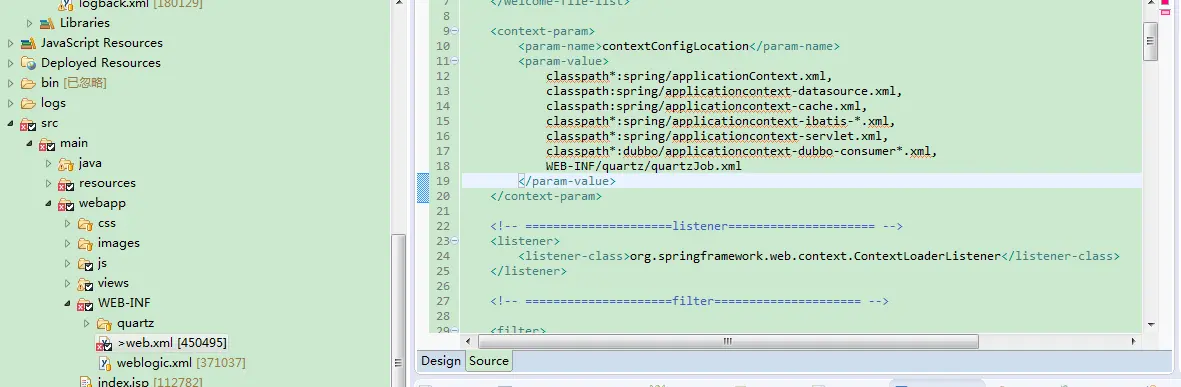Switch to the Design tab
This screenshot has height=387, width=1181.
click(441, 361)
